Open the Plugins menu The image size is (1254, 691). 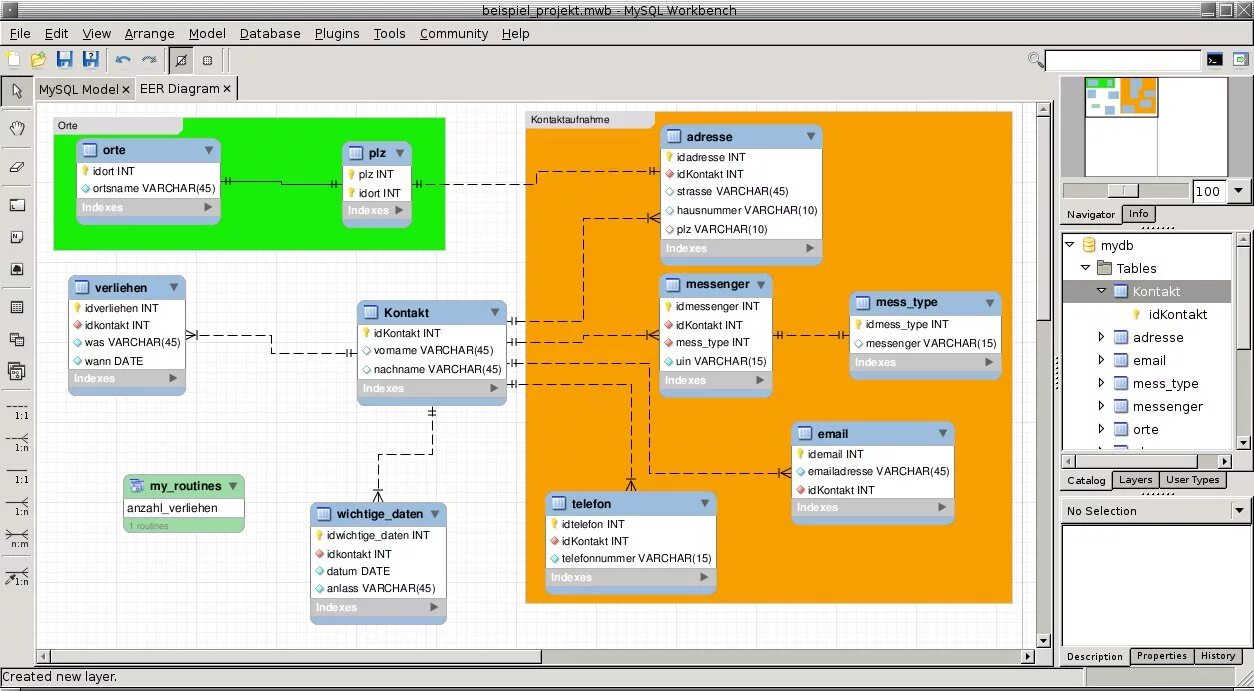(337, 33)
